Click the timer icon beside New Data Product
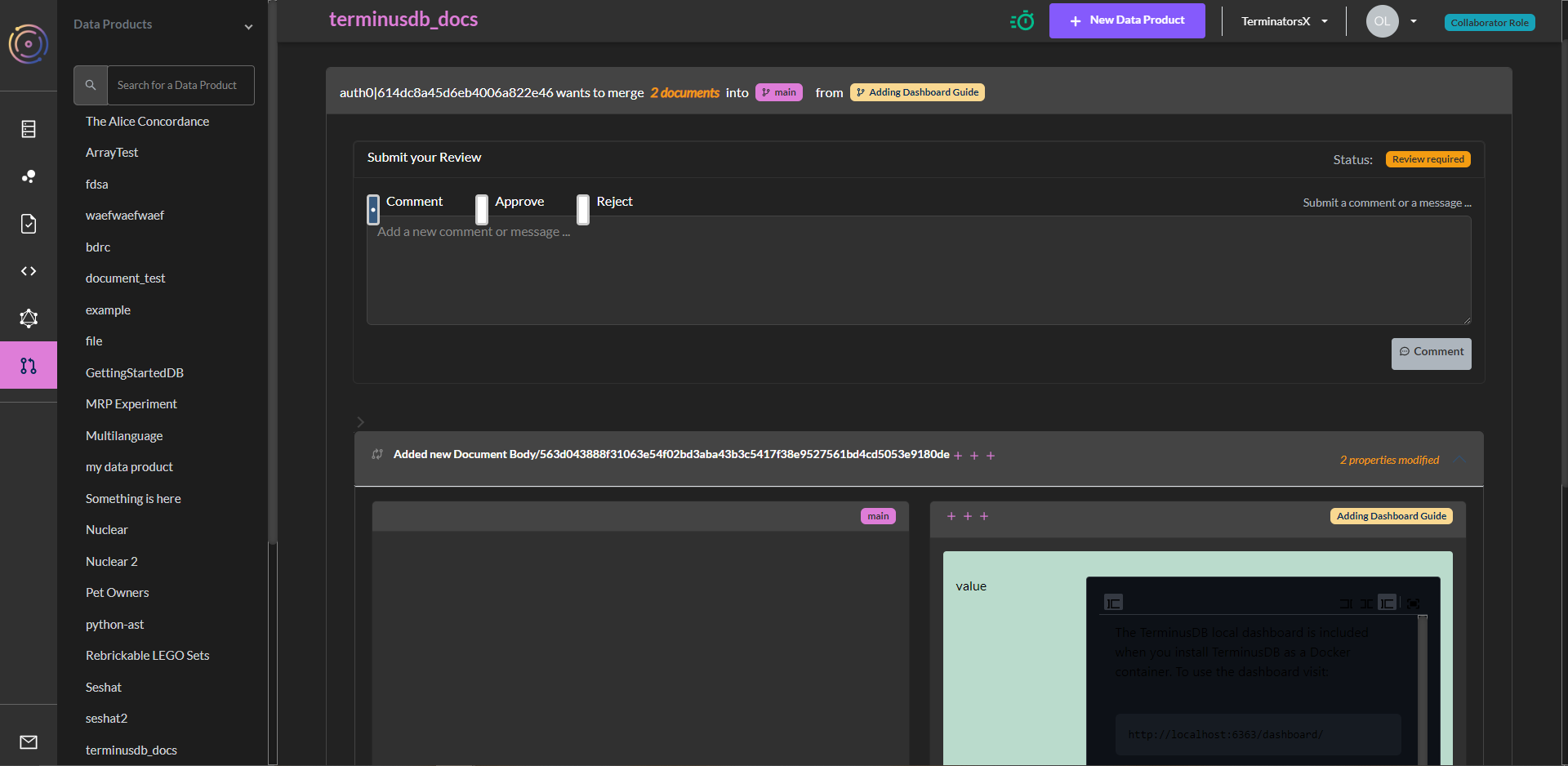The image size is (1568, 766). click(1022, 21)
